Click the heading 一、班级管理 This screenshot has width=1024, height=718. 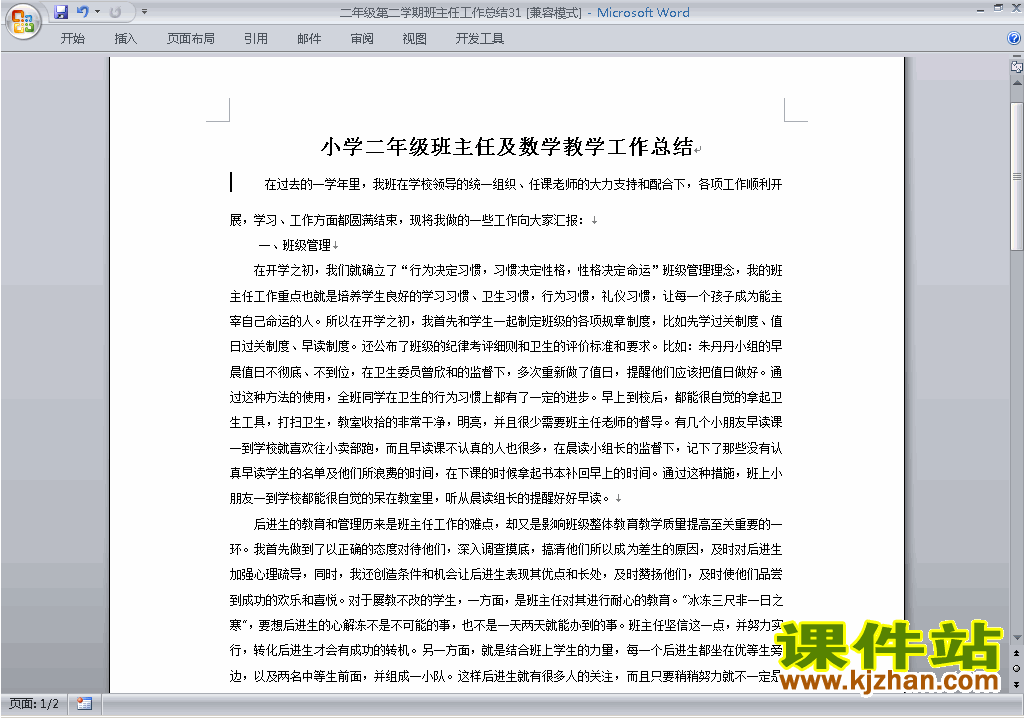(x=295, y=246)
